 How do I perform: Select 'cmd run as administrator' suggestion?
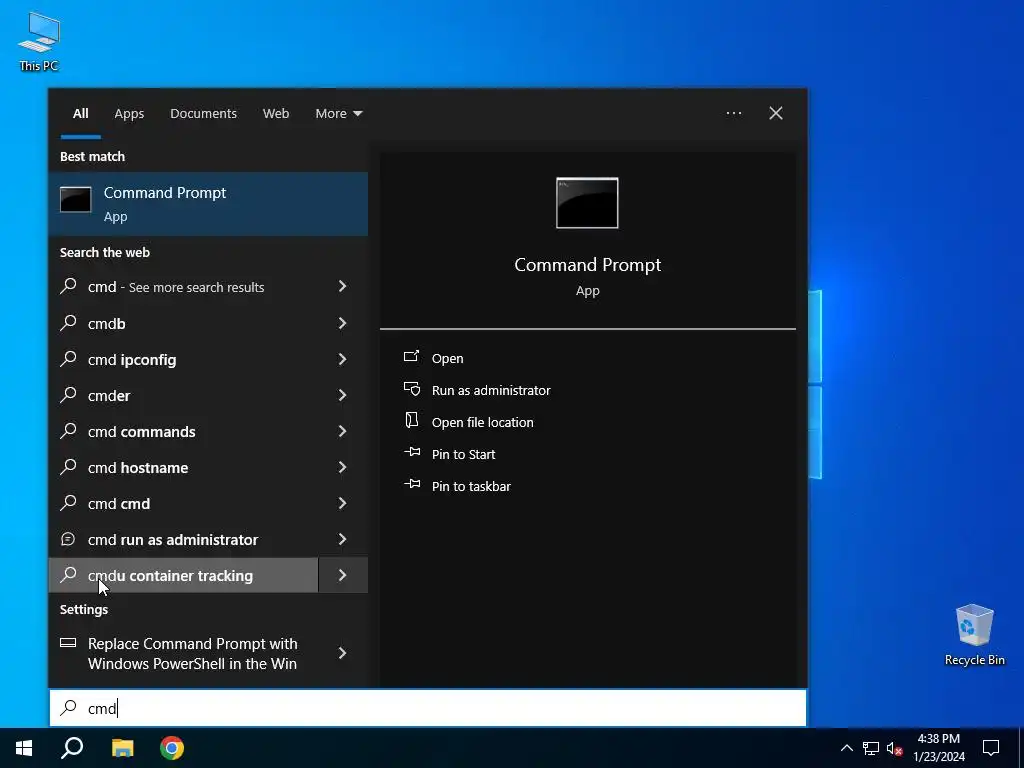click(184, 539)
